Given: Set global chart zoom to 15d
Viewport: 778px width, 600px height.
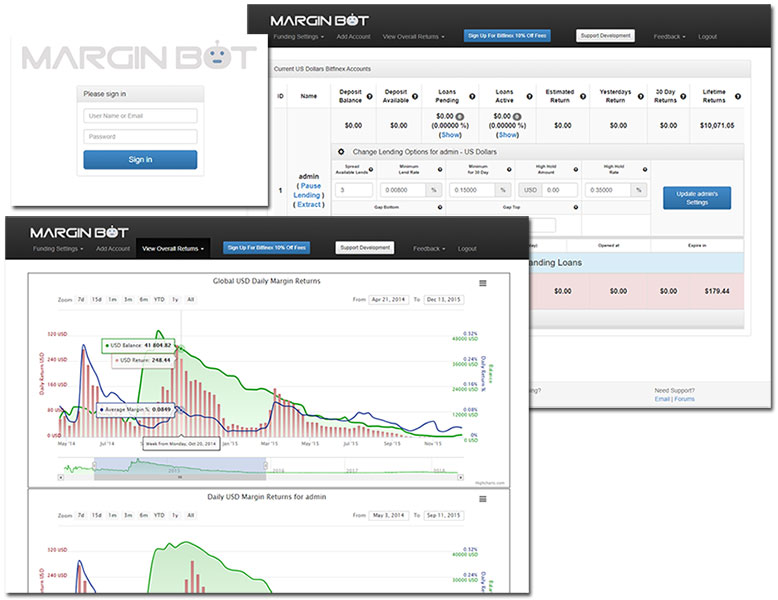Looking at the screenshot, I should click(96, 300).
